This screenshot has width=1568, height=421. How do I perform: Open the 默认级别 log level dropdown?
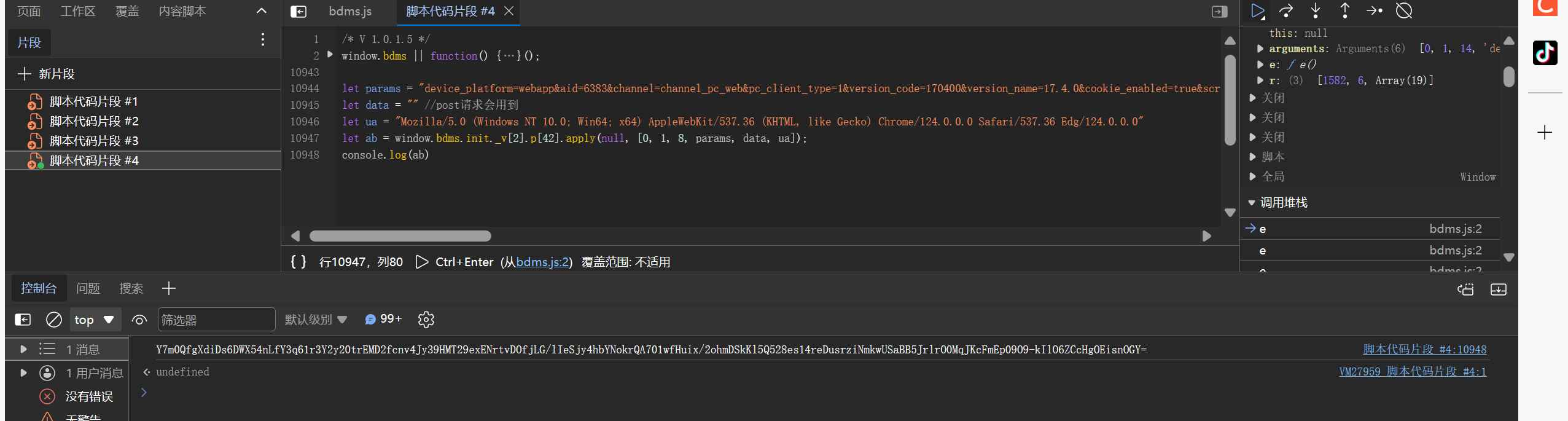[316, 320]
